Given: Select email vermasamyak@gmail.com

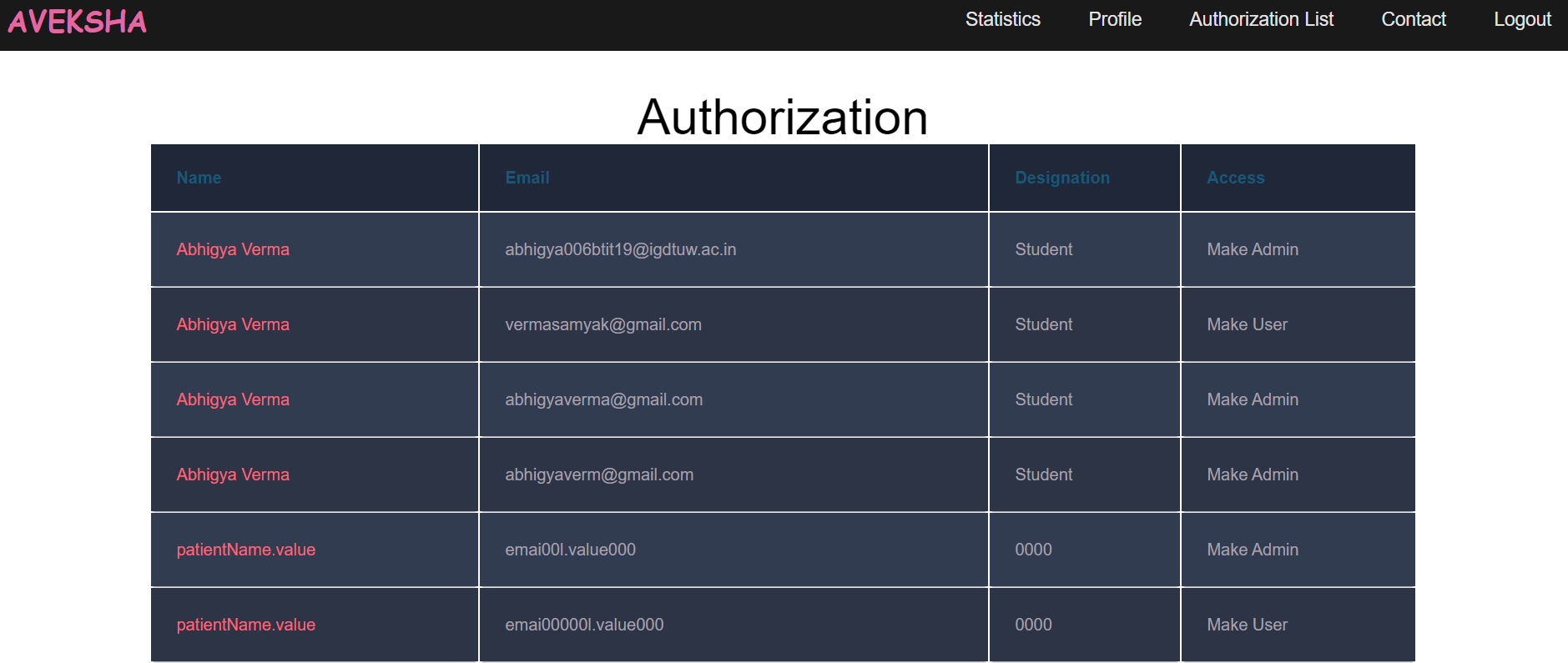Looking at the screenshot, I should pos(602,324).
